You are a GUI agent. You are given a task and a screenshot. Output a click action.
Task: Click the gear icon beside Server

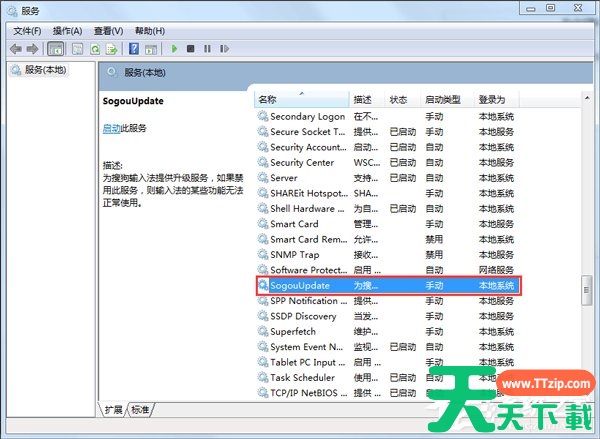(263, 178)
